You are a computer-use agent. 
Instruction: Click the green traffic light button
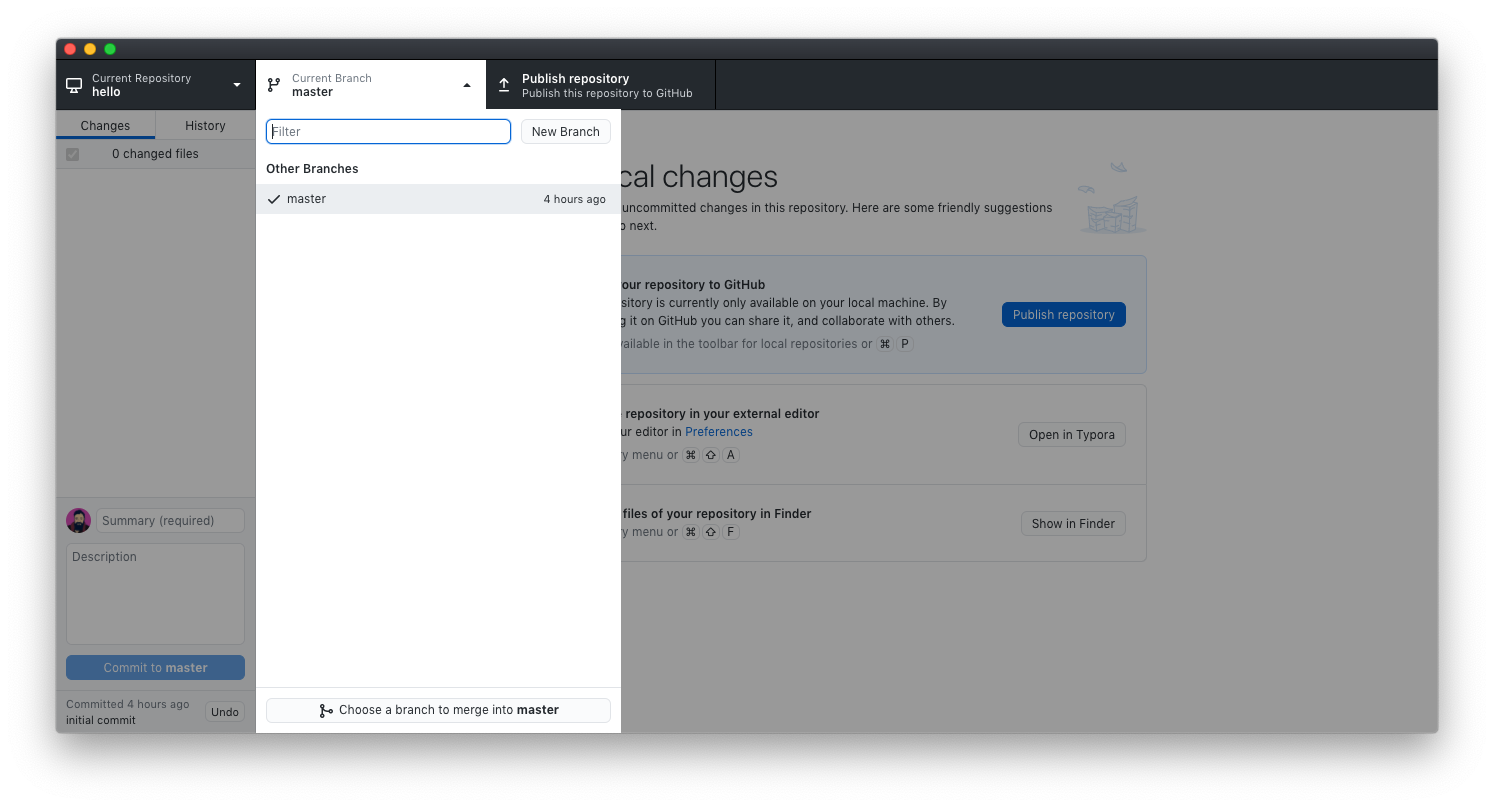110,48
